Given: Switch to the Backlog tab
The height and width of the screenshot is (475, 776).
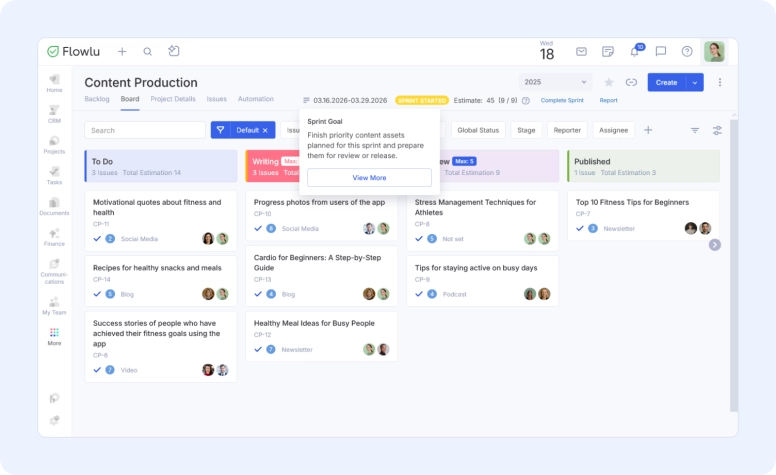Looking at the screenshot, I should coord(97,99).
